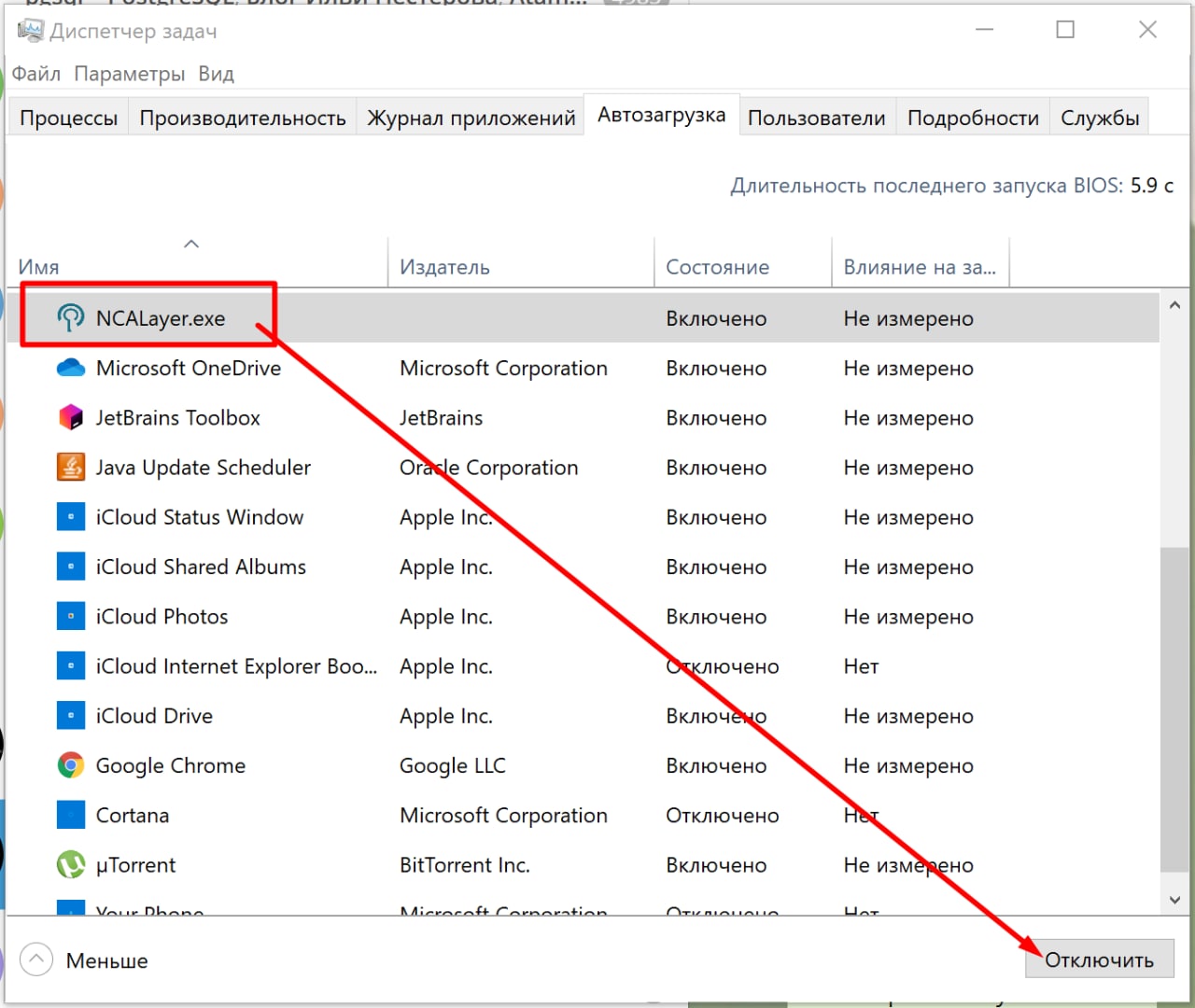Select the iCloud Shared Albums entry
This screenshot has width=1195, height=1008.
[201, 567]
